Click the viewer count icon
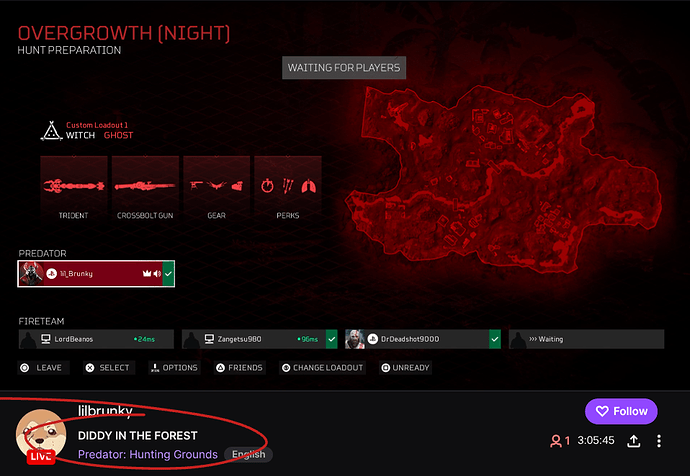Screen dimensions: 690x476 point(556,440)
